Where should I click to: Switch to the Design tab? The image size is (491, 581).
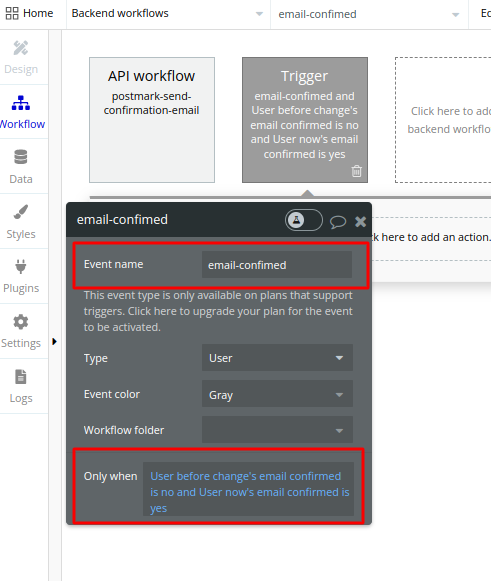click(21, 57)
